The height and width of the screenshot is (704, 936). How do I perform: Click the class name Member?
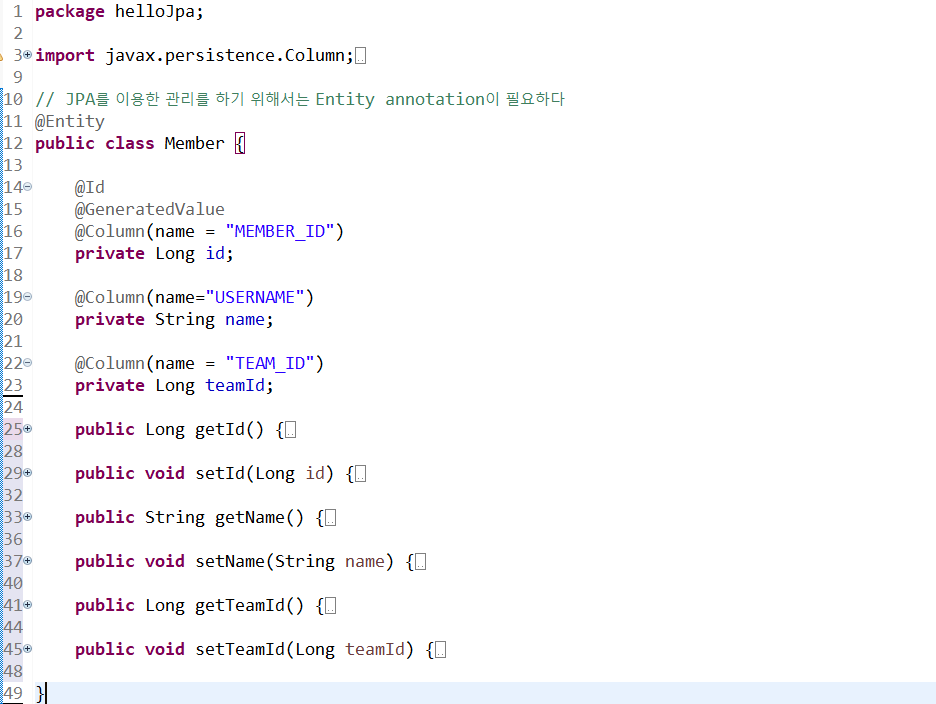point(195,143)
